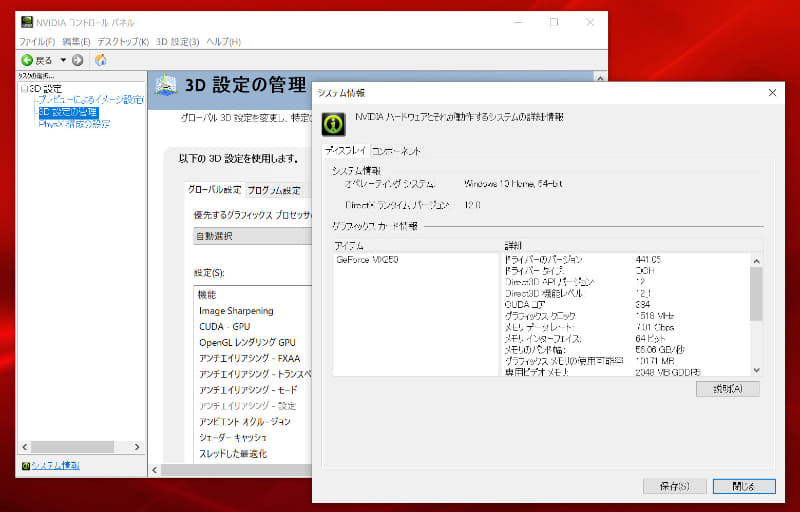Click the task pane horizontal scrollbar thumb
The image size is (800, 512).
(x=72, y=447)
